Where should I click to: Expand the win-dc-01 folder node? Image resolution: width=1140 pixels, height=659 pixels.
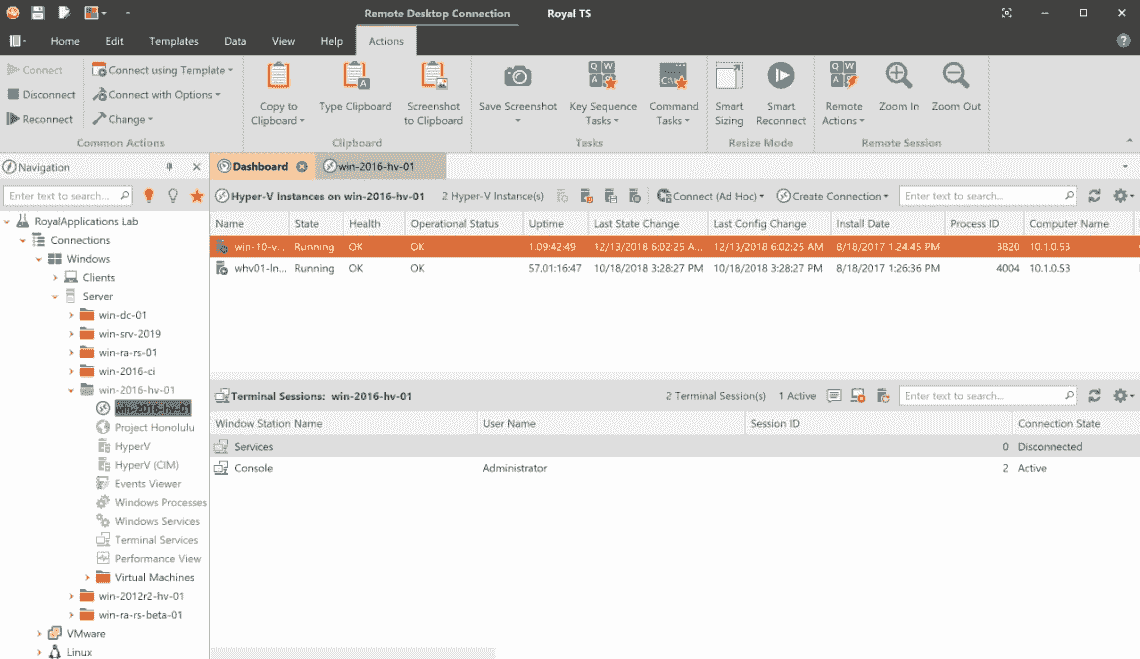click(x=71, y=316)
